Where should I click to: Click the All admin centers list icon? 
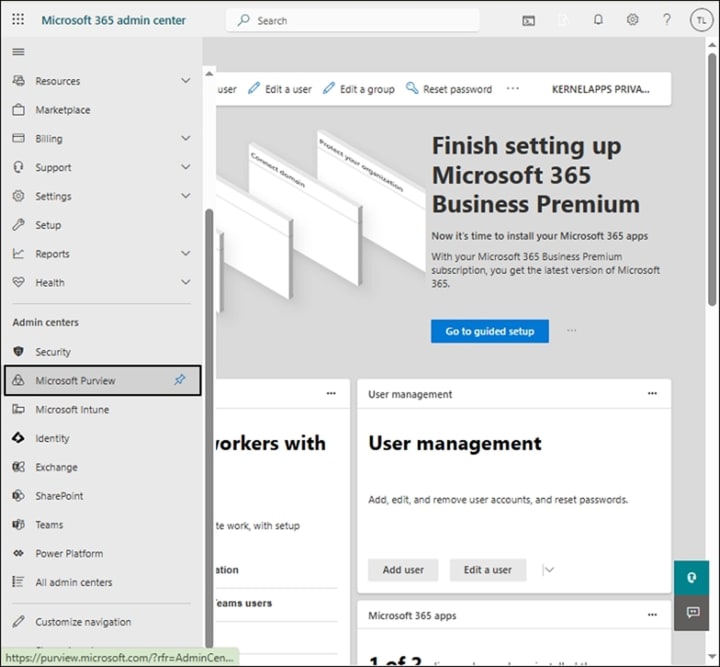click(18, 582)
